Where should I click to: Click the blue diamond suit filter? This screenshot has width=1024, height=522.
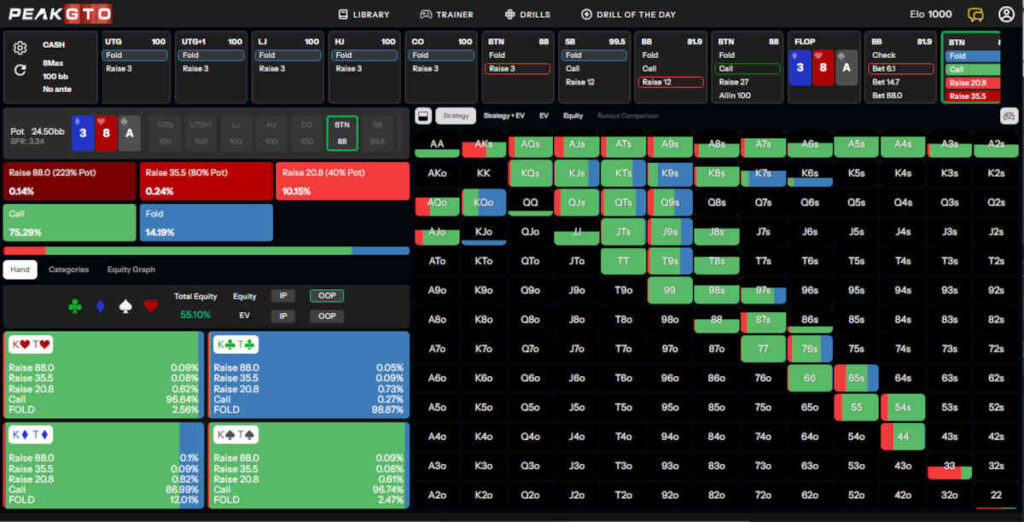point(100,306)
